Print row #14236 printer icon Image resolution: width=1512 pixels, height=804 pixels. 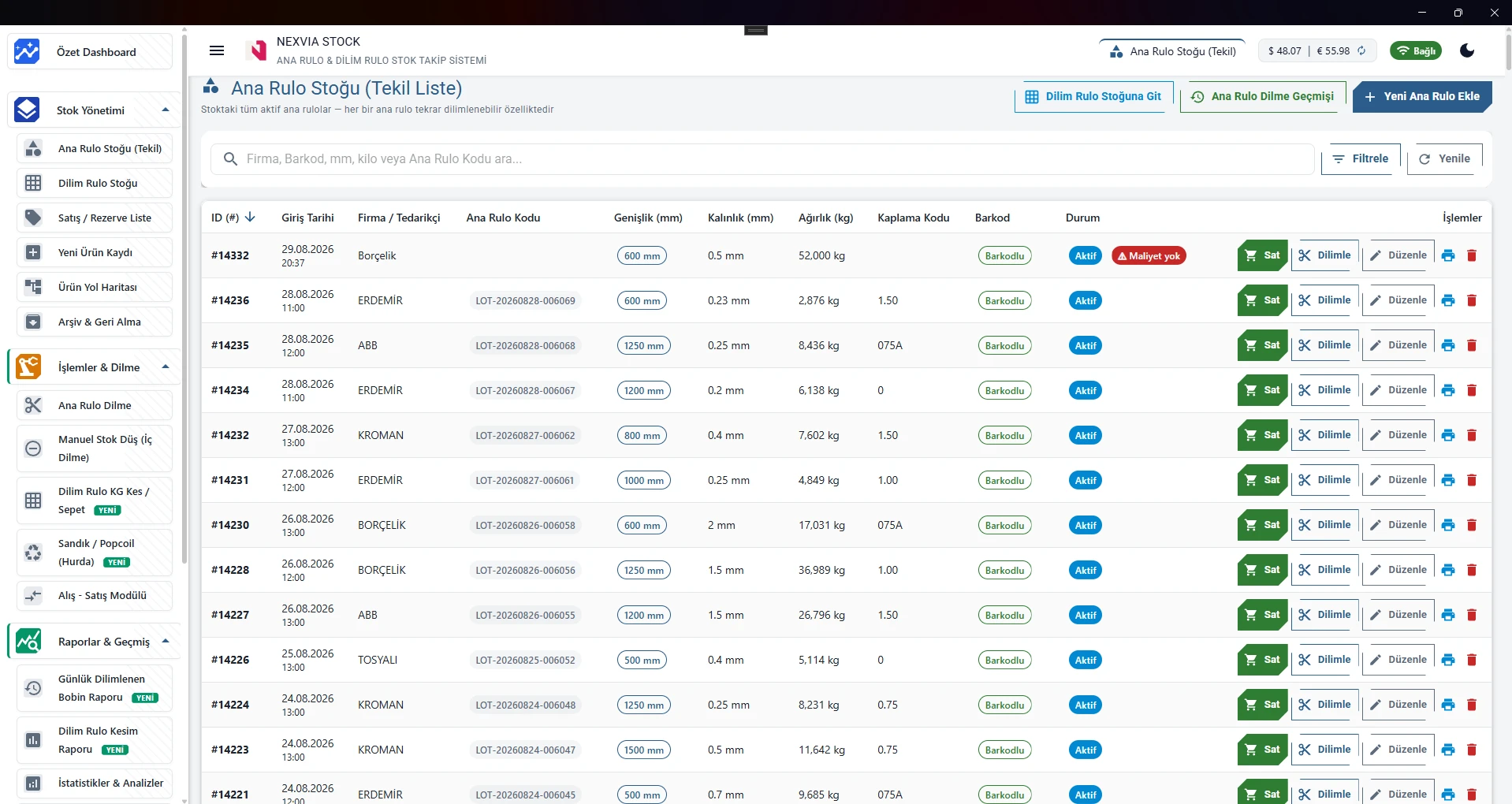[x=1448, y=300]
